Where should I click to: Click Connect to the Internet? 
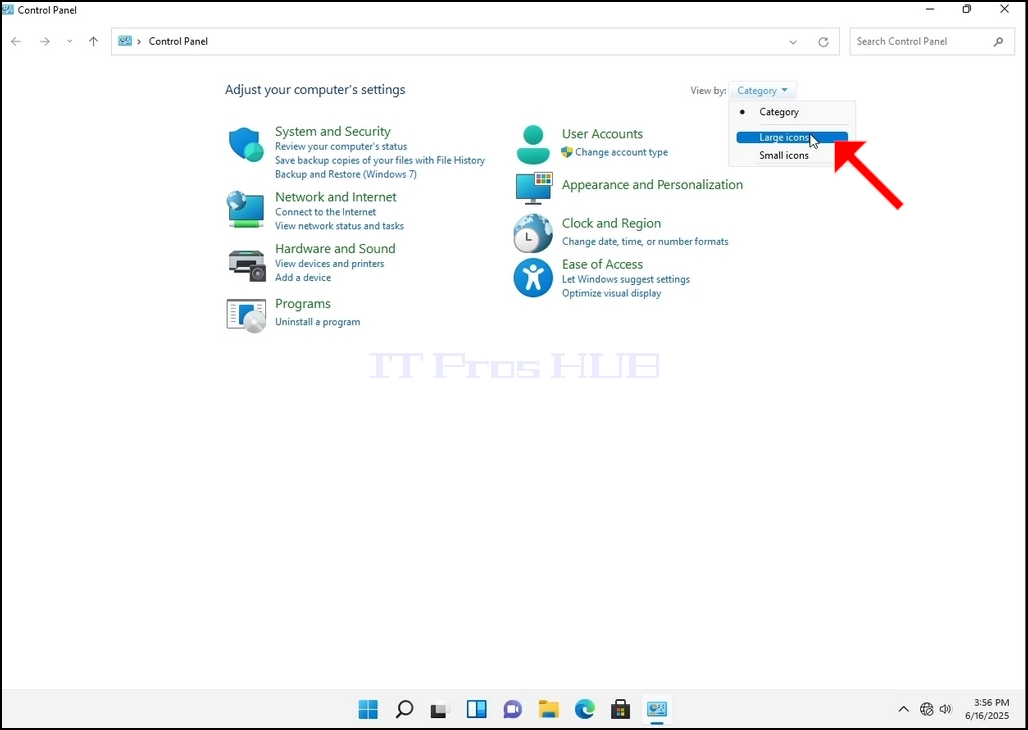tap(325, 212)
